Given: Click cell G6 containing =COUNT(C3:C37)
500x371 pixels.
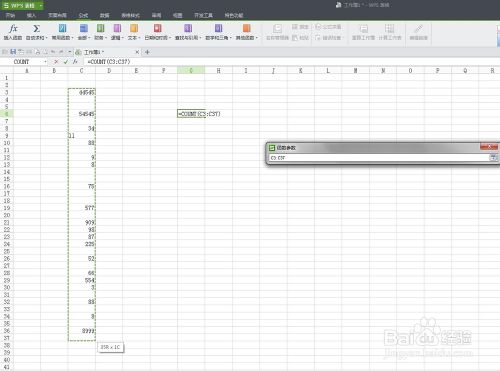Looking at the screenshot, I should 191,114.
